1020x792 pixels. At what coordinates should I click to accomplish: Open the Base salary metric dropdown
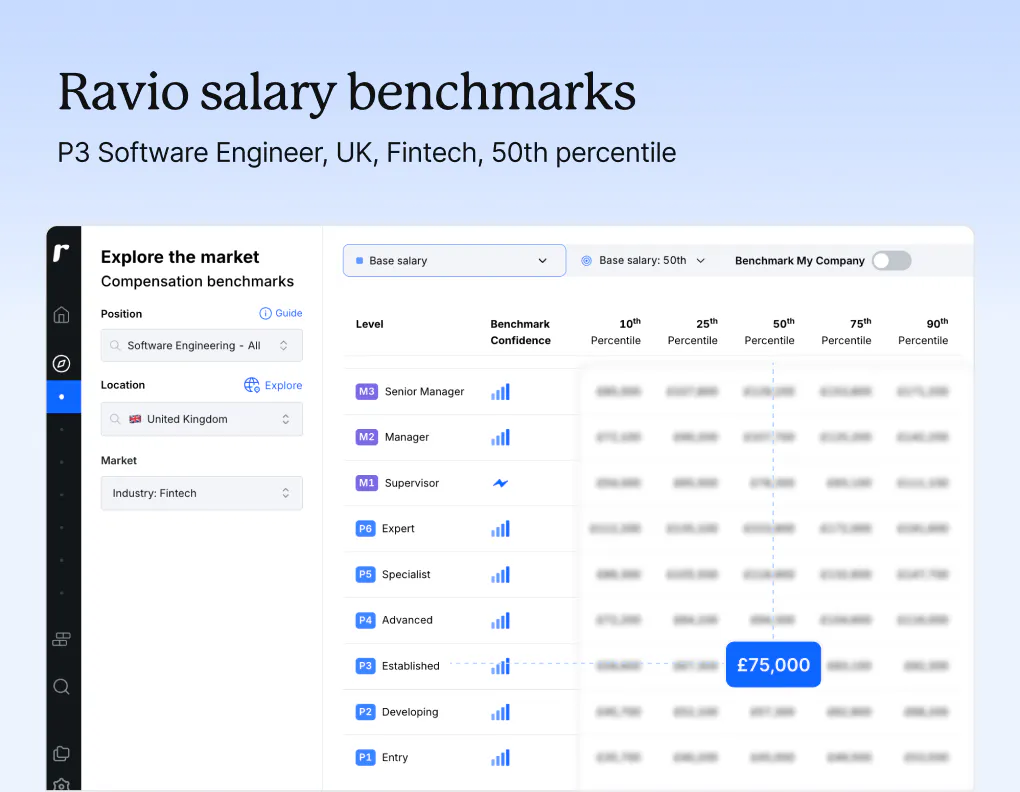coord(454,260)
